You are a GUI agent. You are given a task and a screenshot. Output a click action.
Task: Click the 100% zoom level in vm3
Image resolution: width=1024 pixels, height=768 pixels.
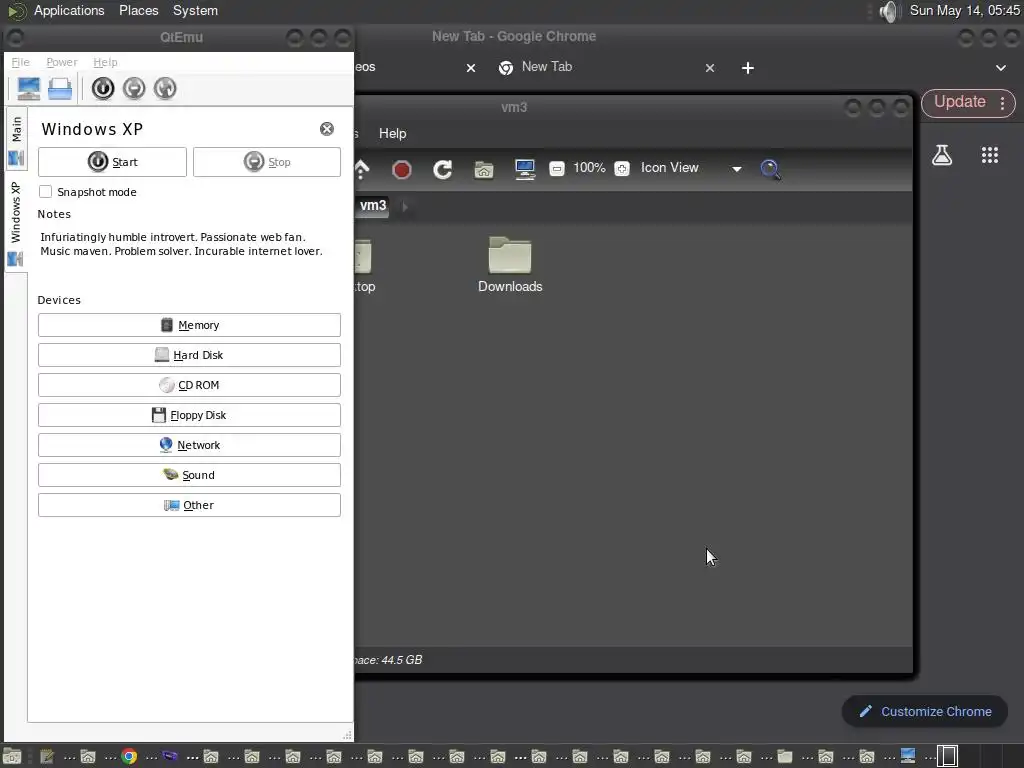click(x=589, y=168)
